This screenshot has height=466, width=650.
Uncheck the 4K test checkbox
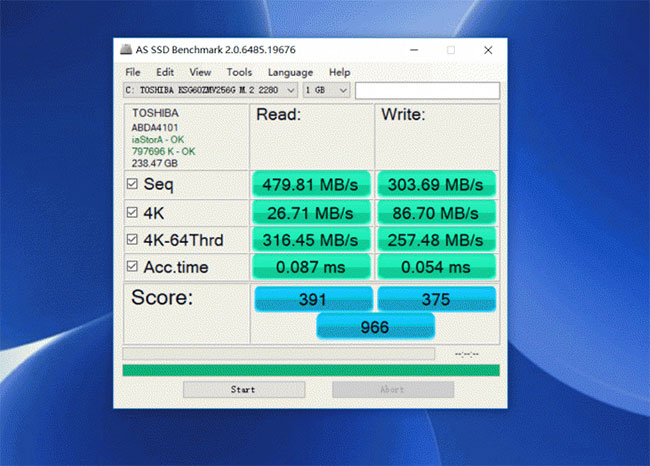(132, 213)
